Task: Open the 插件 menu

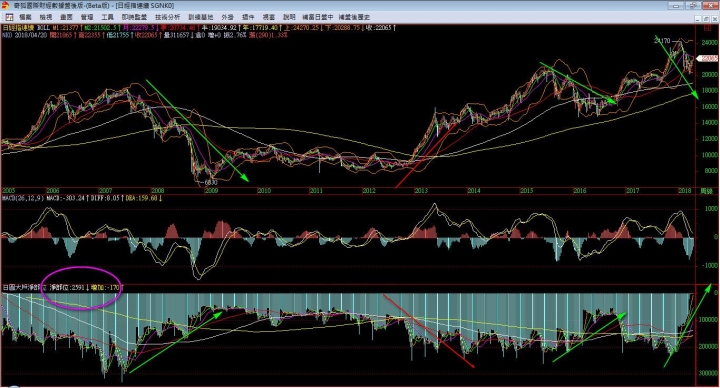Action: (x=248, y=17)
